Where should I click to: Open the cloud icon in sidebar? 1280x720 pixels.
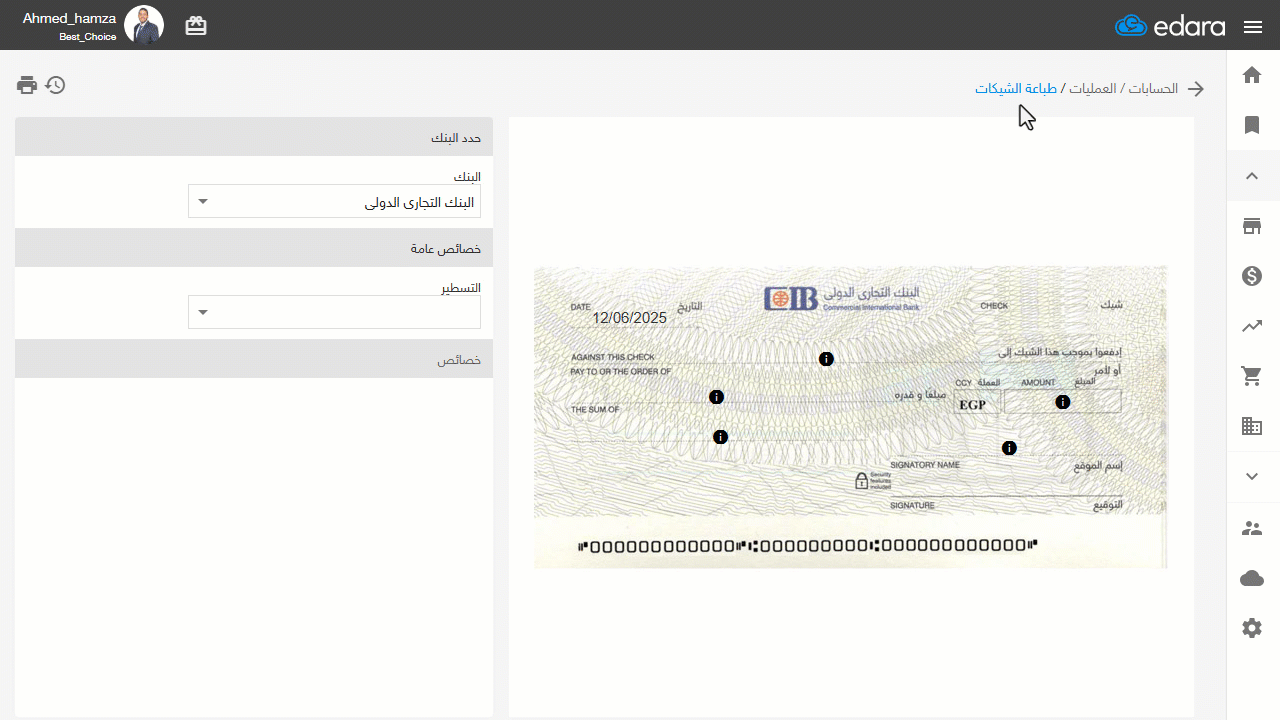tap(1252, 578)
